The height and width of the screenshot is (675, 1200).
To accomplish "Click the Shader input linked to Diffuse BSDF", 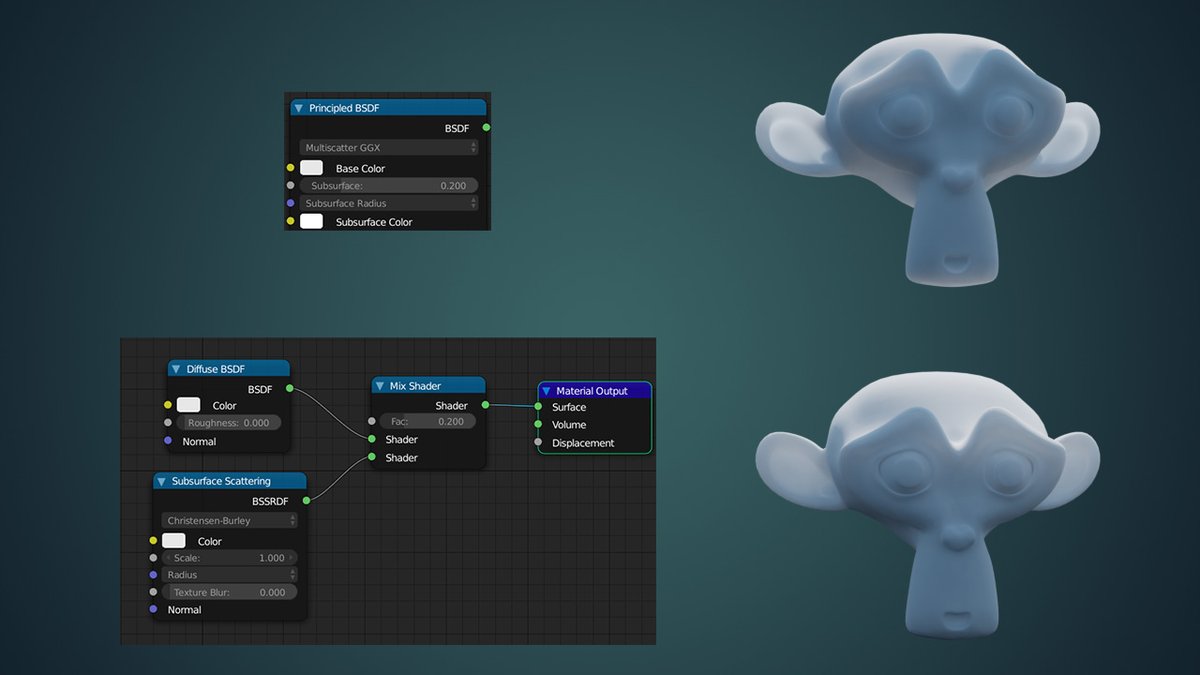I will 372,439.
